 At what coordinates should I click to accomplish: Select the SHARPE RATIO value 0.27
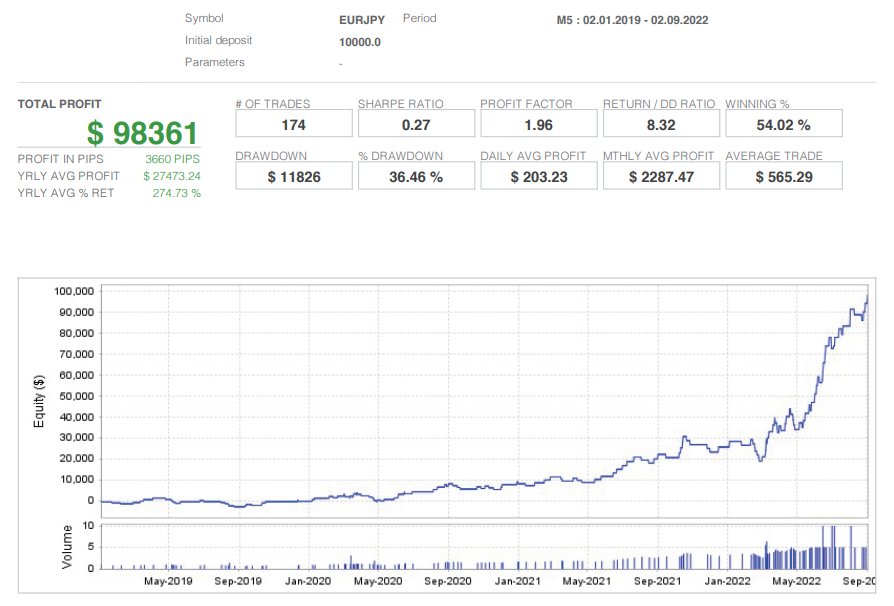416,123
